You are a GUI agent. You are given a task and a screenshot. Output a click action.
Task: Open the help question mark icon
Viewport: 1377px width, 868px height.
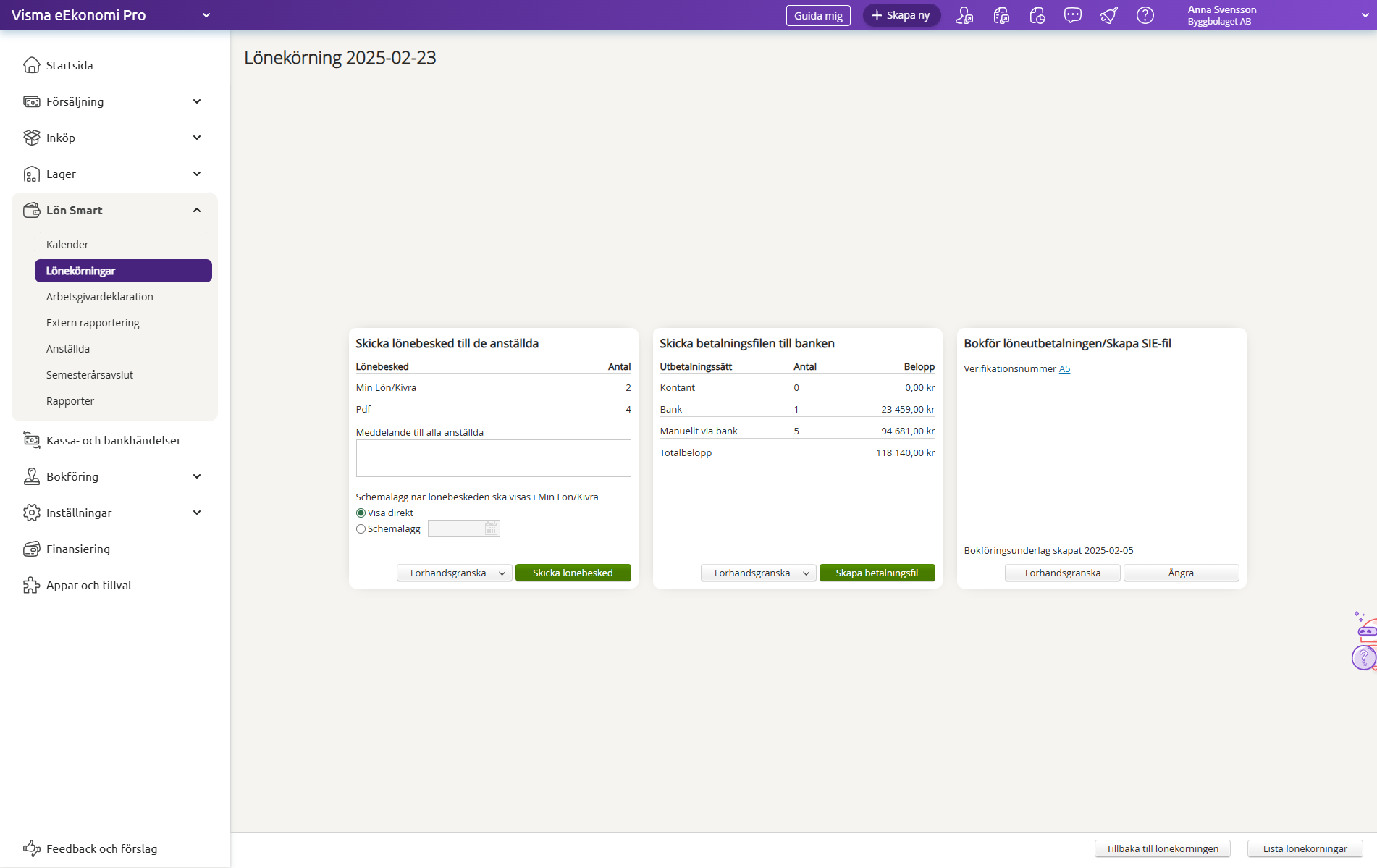point(1145,15)
